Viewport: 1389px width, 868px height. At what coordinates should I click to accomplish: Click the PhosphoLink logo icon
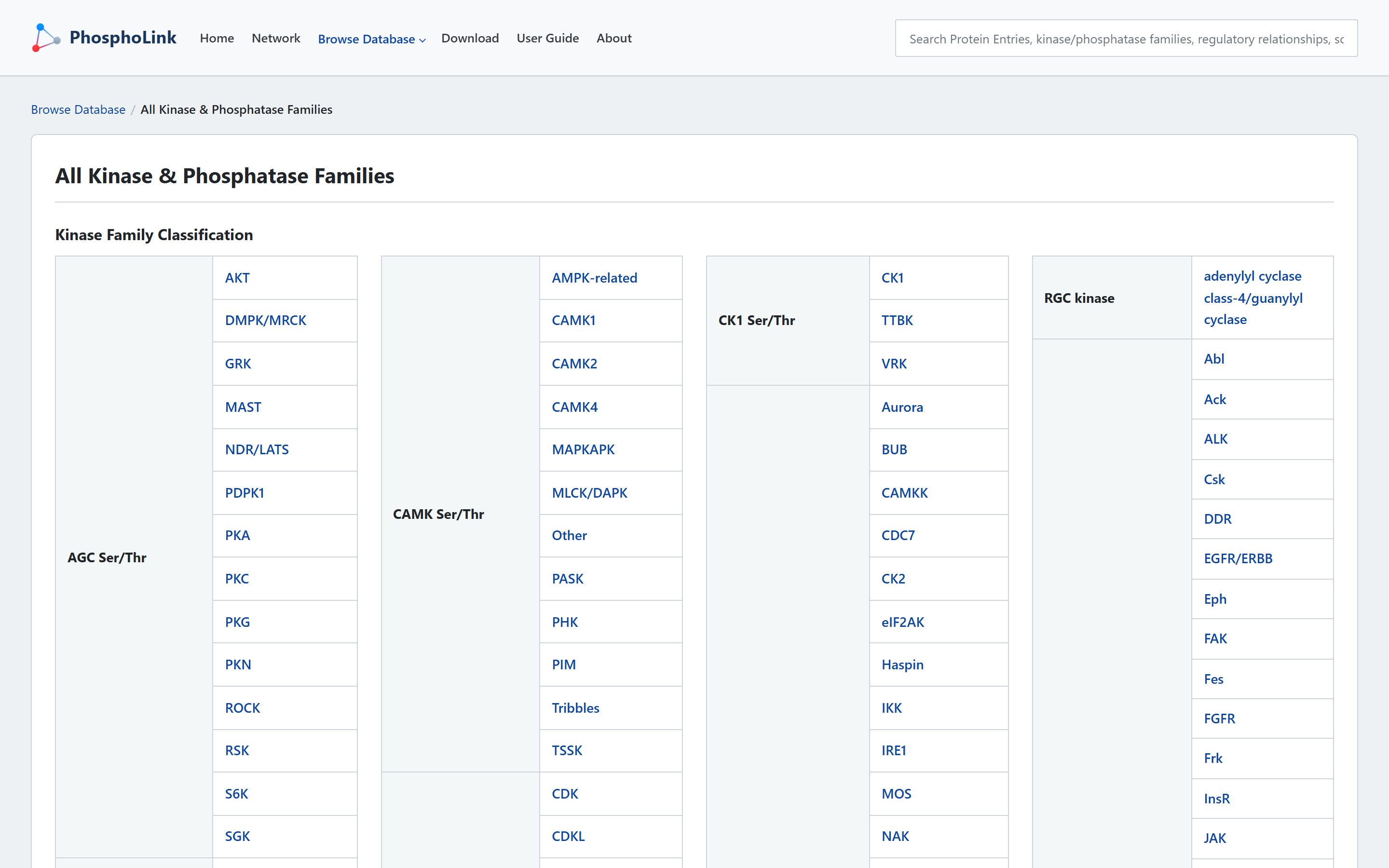point(46,38)
